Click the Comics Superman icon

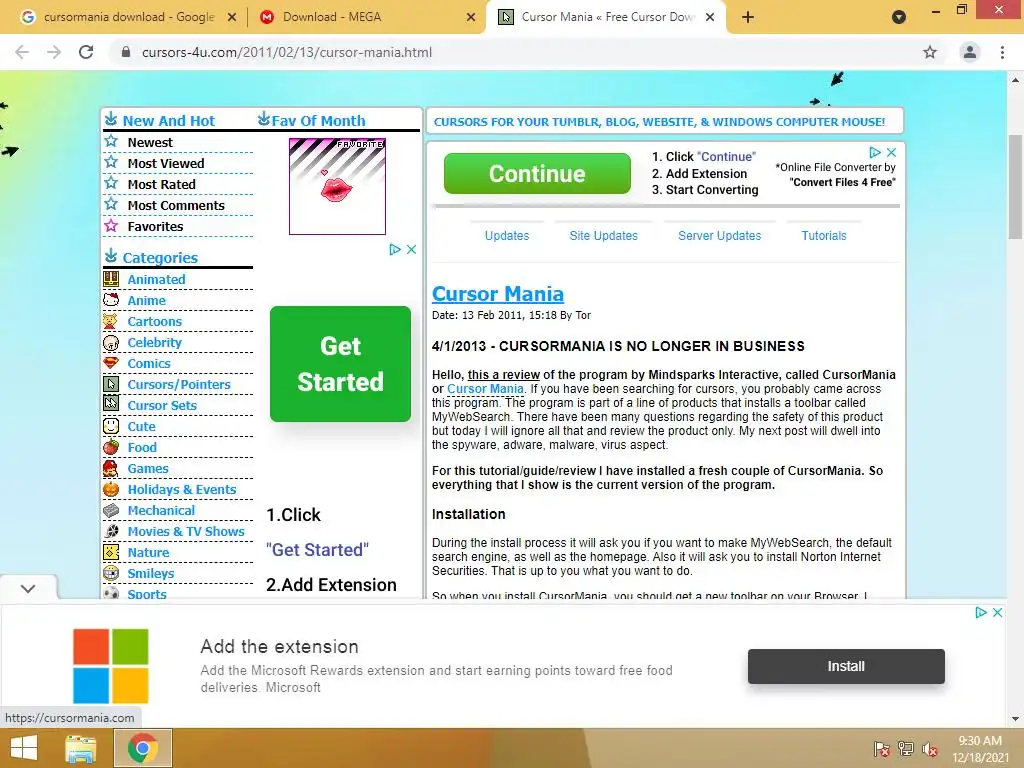111,363
